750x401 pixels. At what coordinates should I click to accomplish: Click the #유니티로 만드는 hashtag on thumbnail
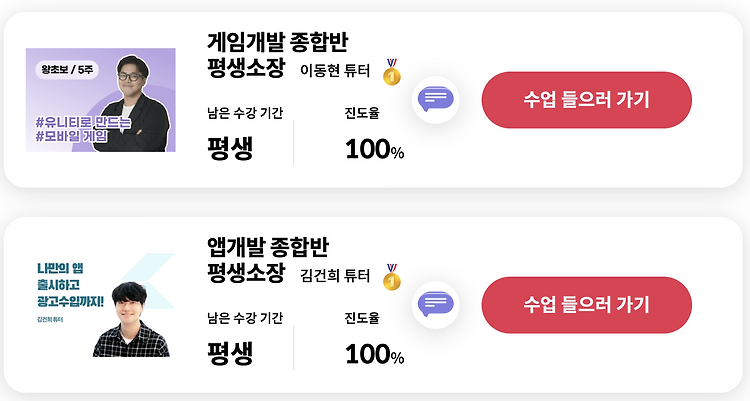click(83, 123)
